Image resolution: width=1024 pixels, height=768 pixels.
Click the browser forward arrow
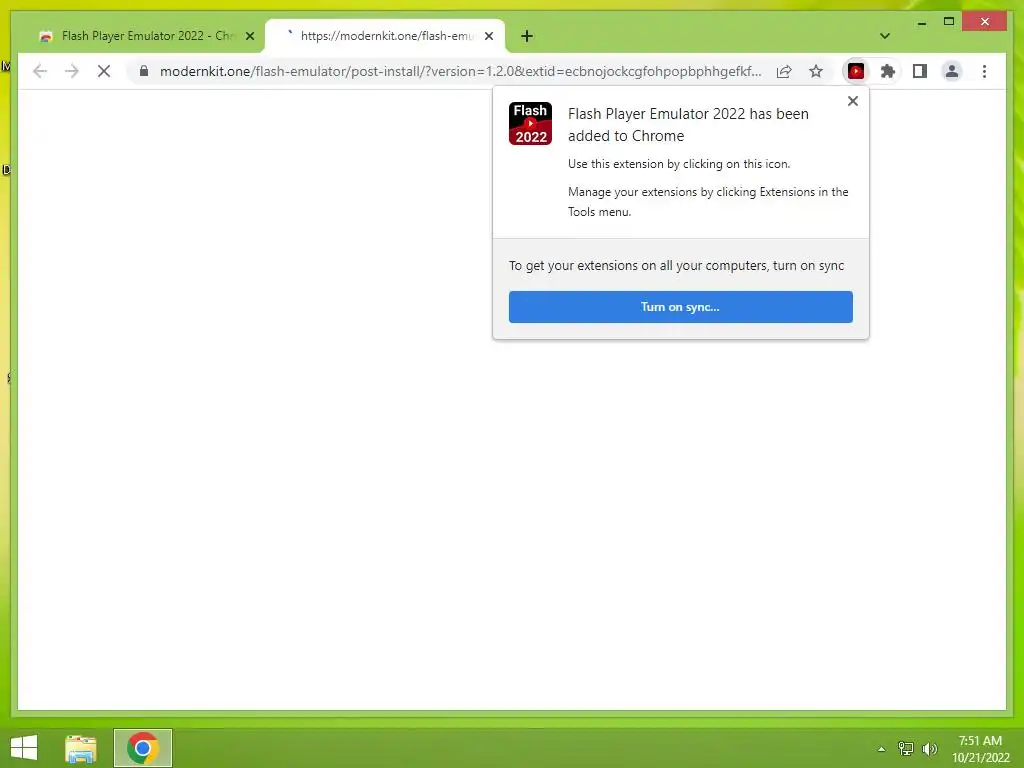72,71
